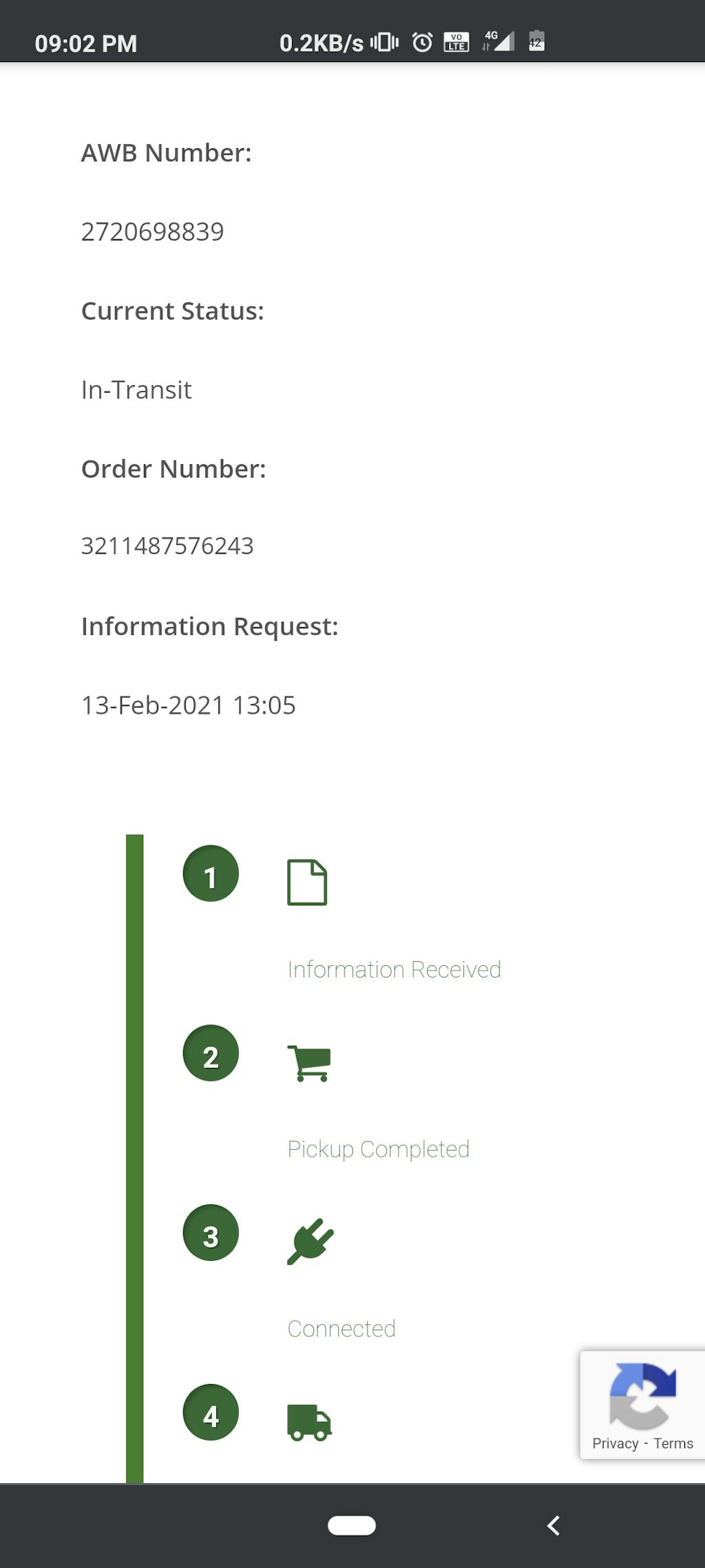Tap the Pickup Completed status label
705x1568 pixels.
coord(378,1149)
